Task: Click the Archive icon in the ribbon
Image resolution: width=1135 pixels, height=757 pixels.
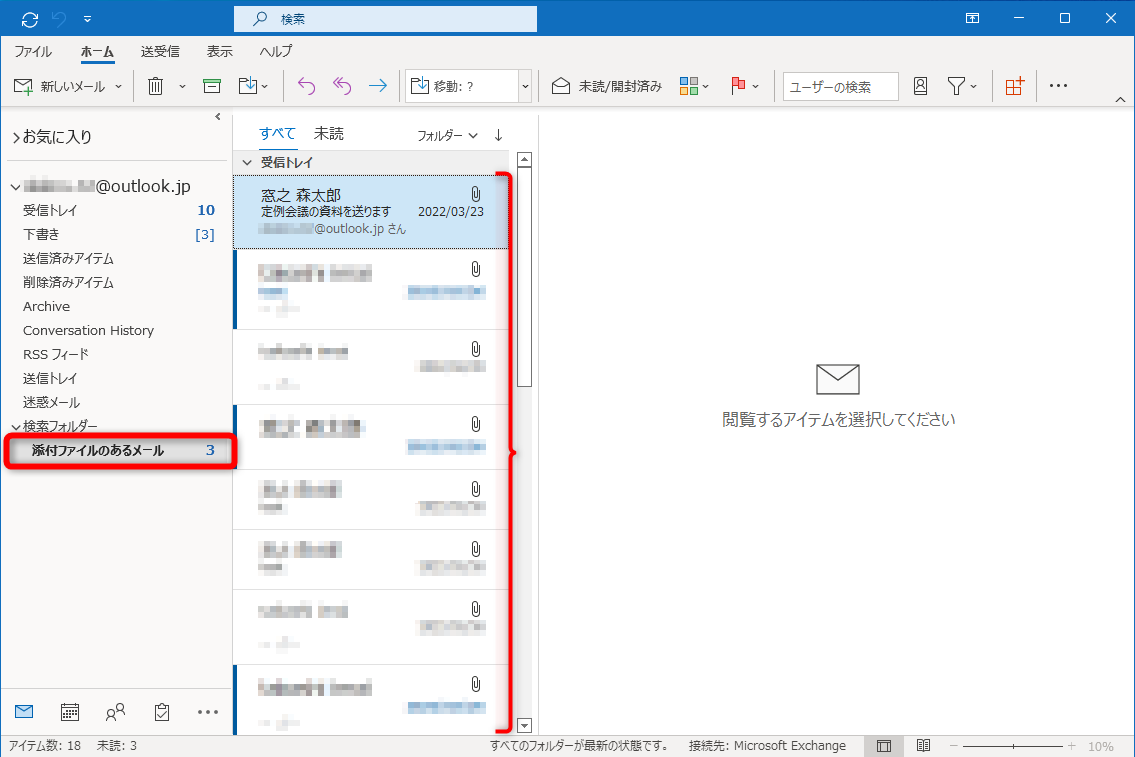Action: (212, 86)
